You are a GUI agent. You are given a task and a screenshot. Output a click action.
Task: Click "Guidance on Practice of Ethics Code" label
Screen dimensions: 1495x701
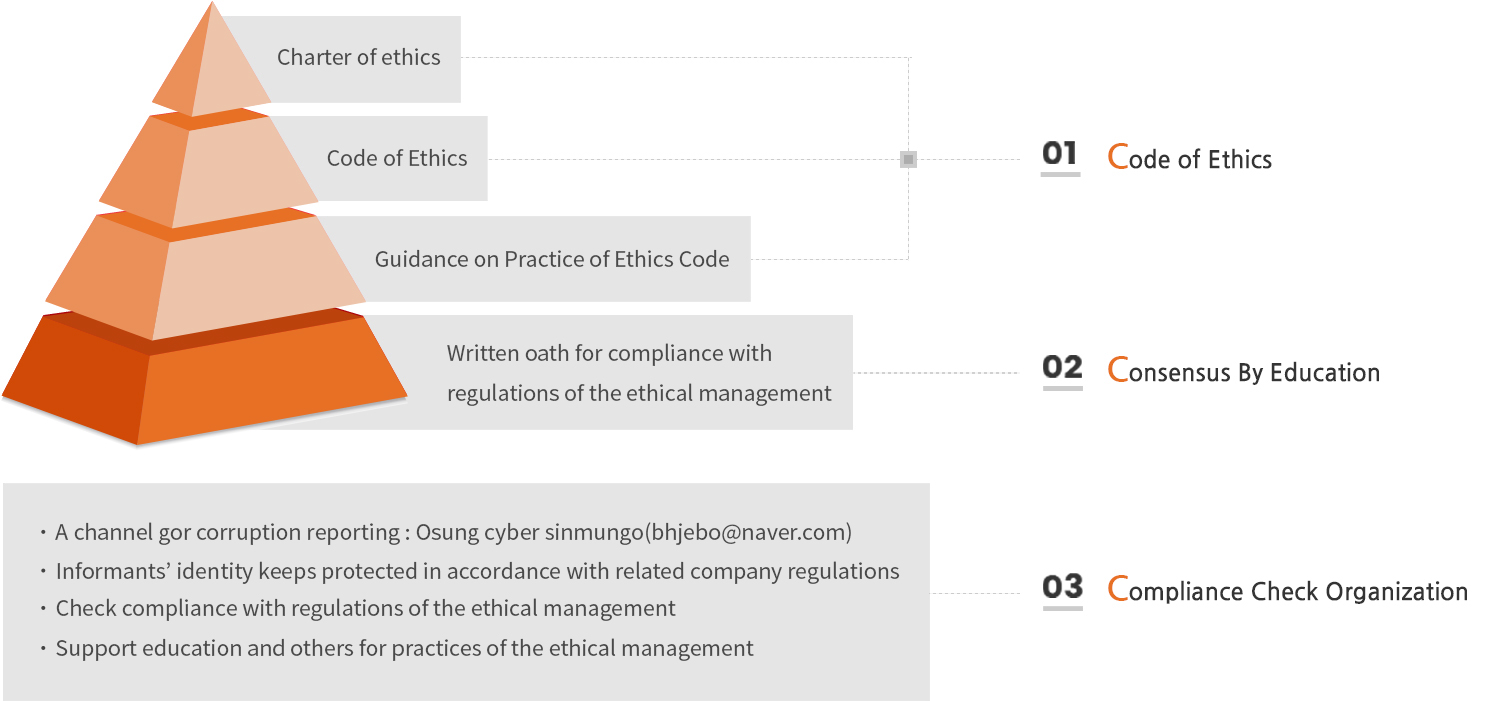tap(552, 260)
